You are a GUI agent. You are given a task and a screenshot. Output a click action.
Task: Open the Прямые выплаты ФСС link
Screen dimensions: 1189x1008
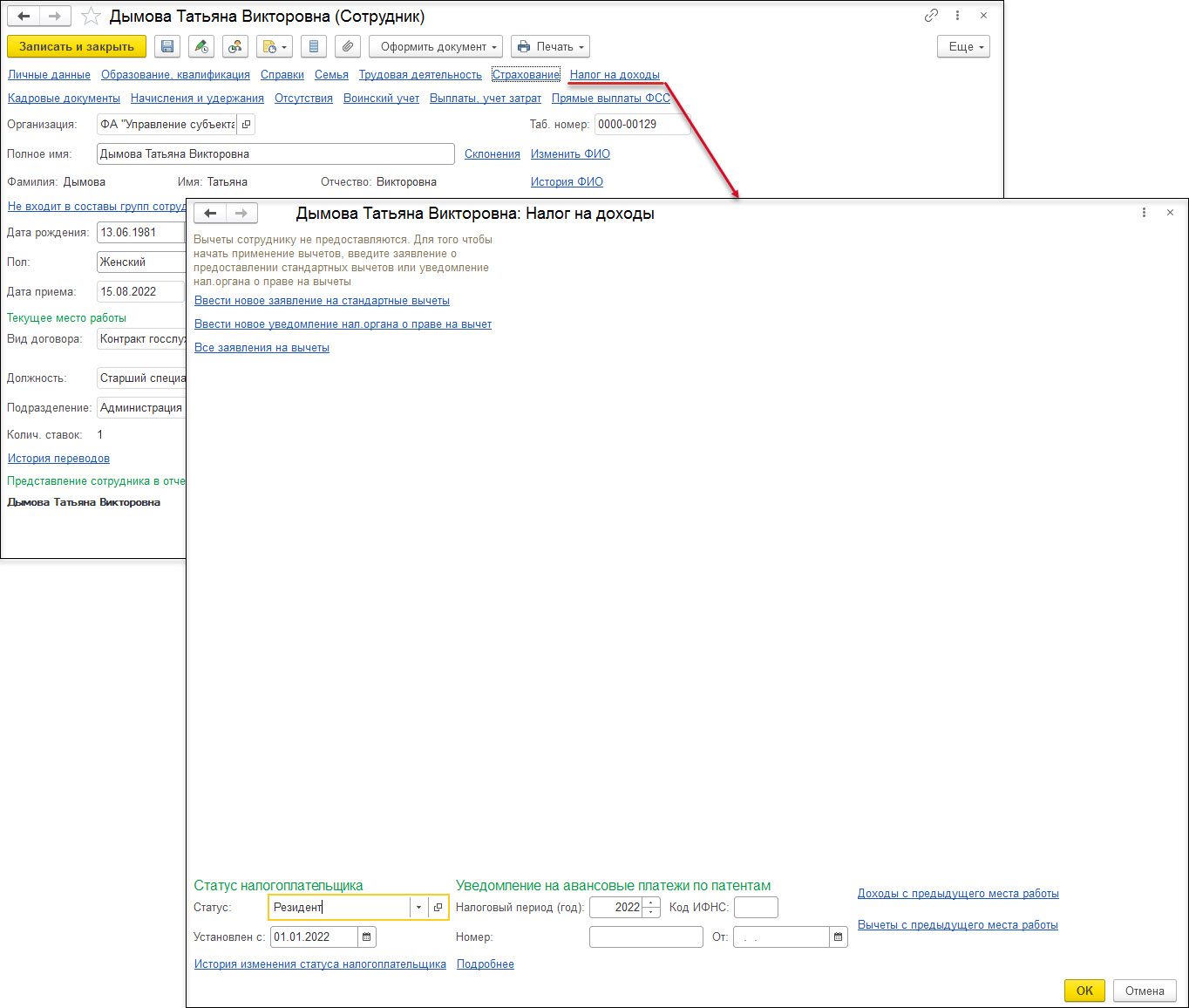click(611, 99)
